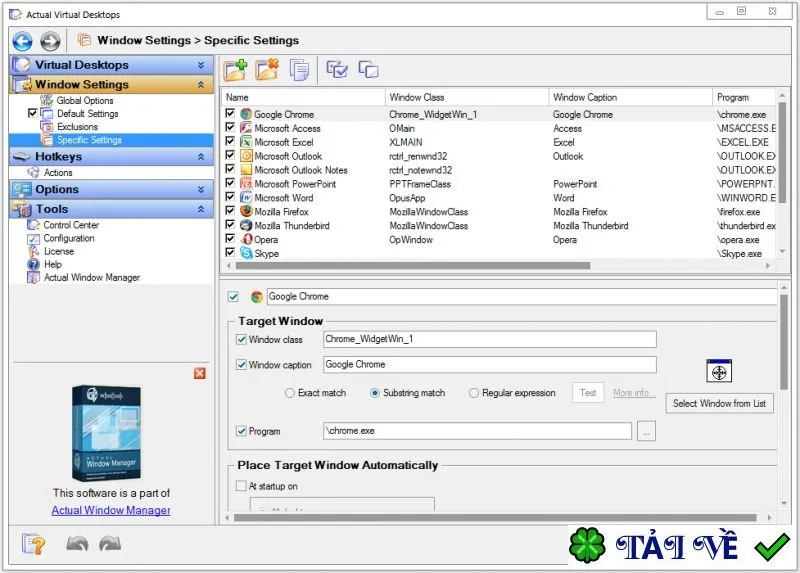Select the Regular expression radio button
Viewport: 800px width, 573px height.
[473, 393]
